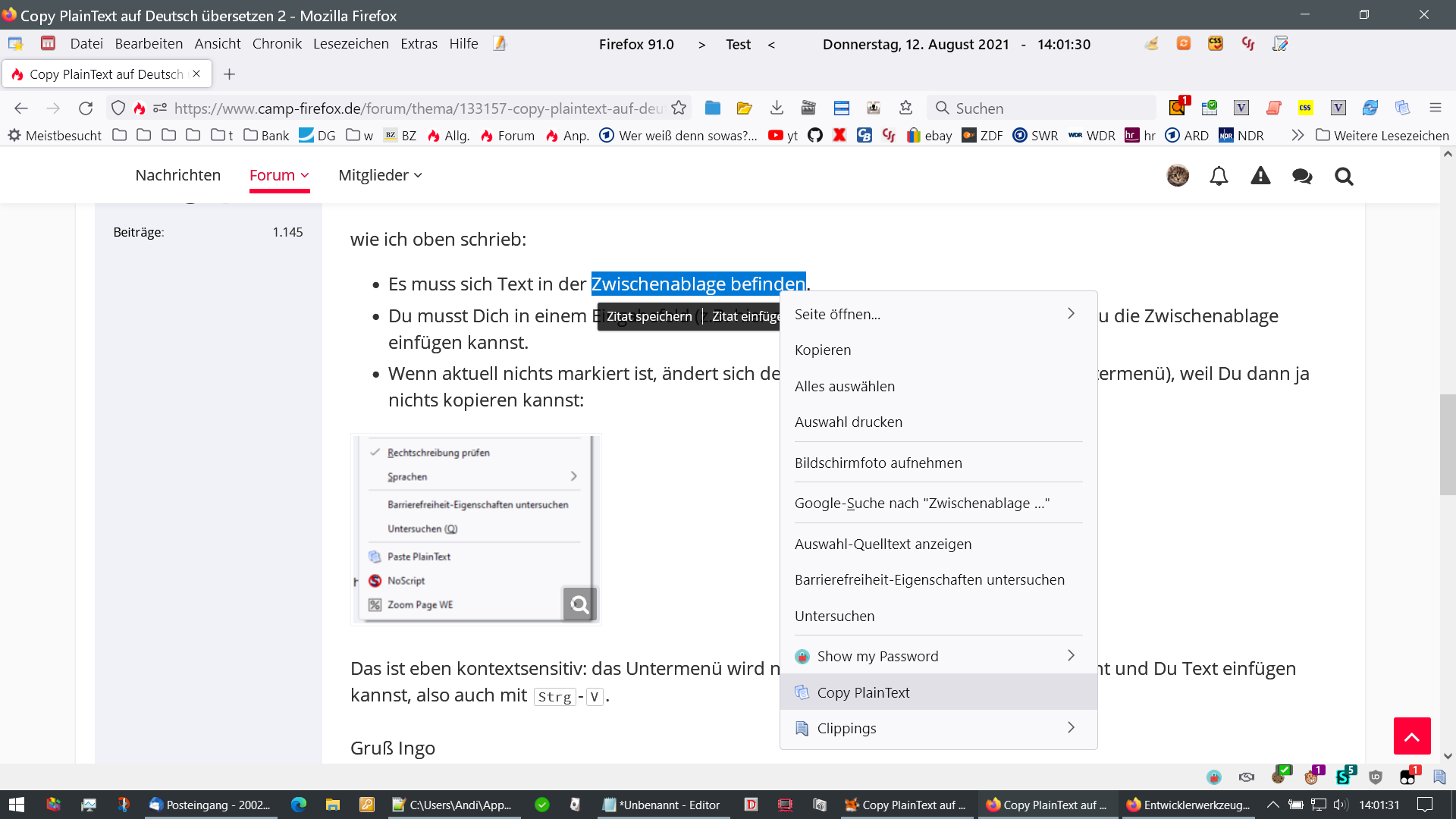The height and width of the screenshot is (819, 1456).
Task: Click the notifications bell icon
Action: click(x=1219, y=176)
